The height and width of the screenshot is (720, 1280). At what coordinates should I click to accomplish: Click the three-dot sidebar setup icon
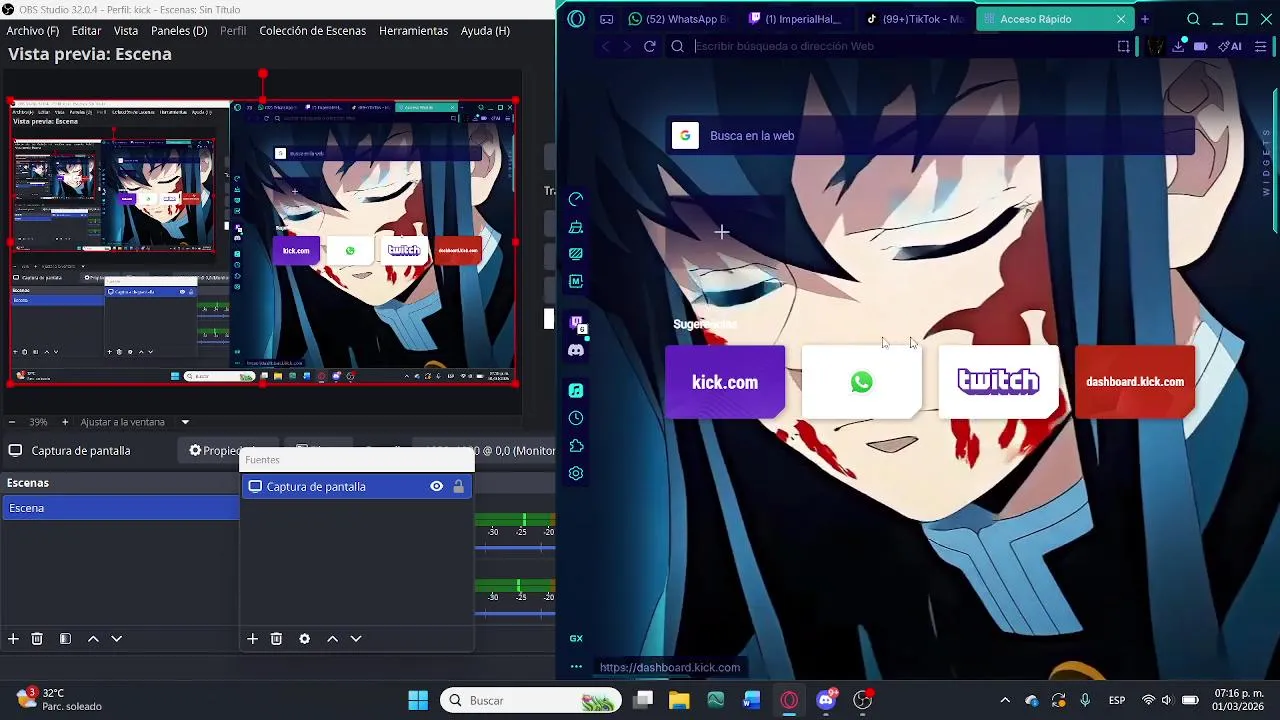pos(576,667)
